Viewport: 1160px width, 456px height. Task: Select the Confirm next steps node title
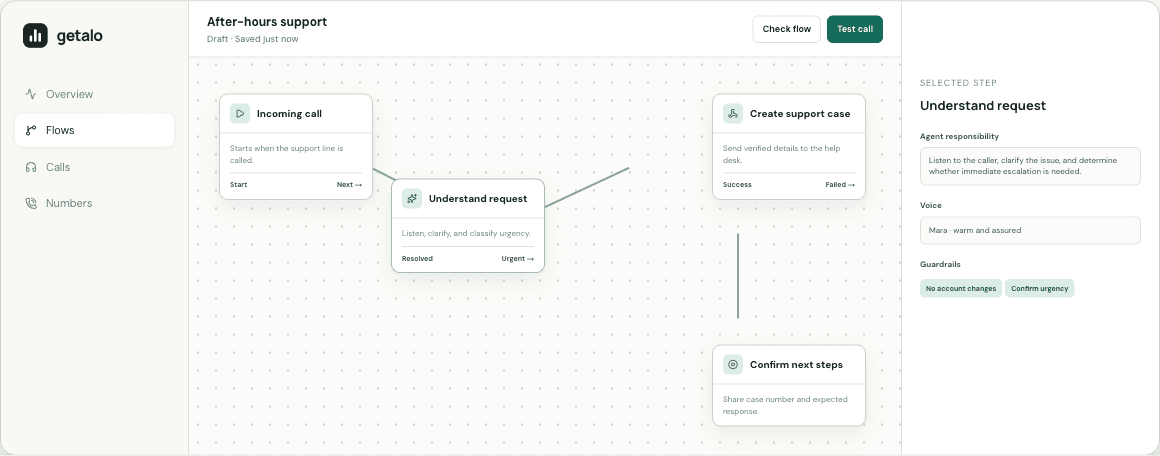(x=797, y=364)
